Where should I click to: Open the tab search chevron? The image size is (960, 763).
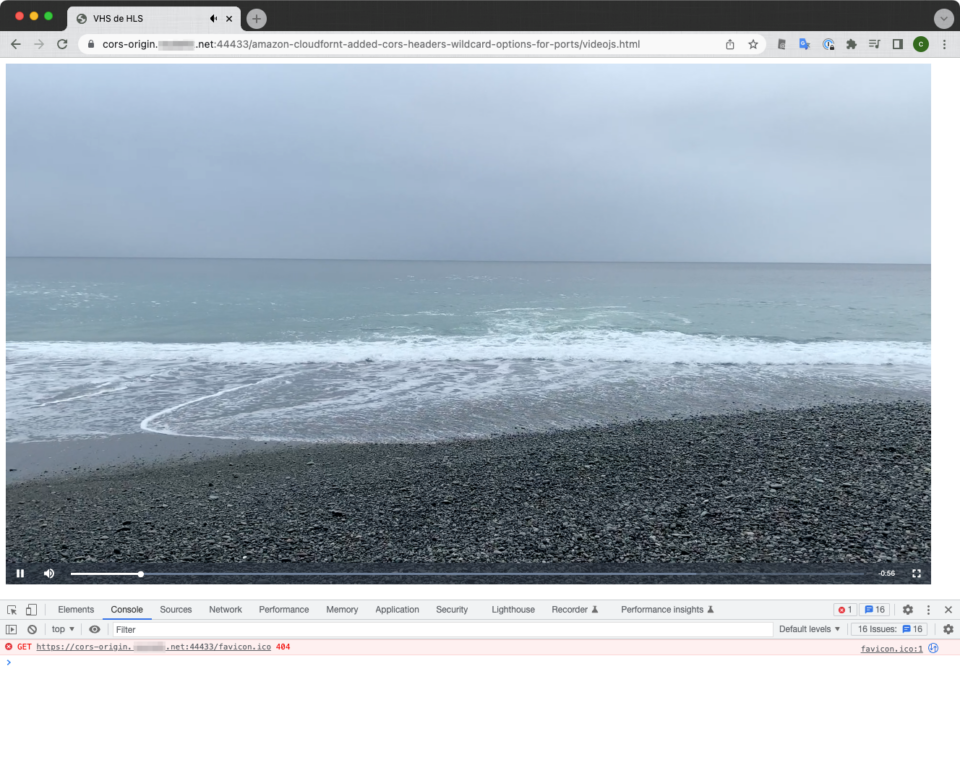click(x=943, y=18)
